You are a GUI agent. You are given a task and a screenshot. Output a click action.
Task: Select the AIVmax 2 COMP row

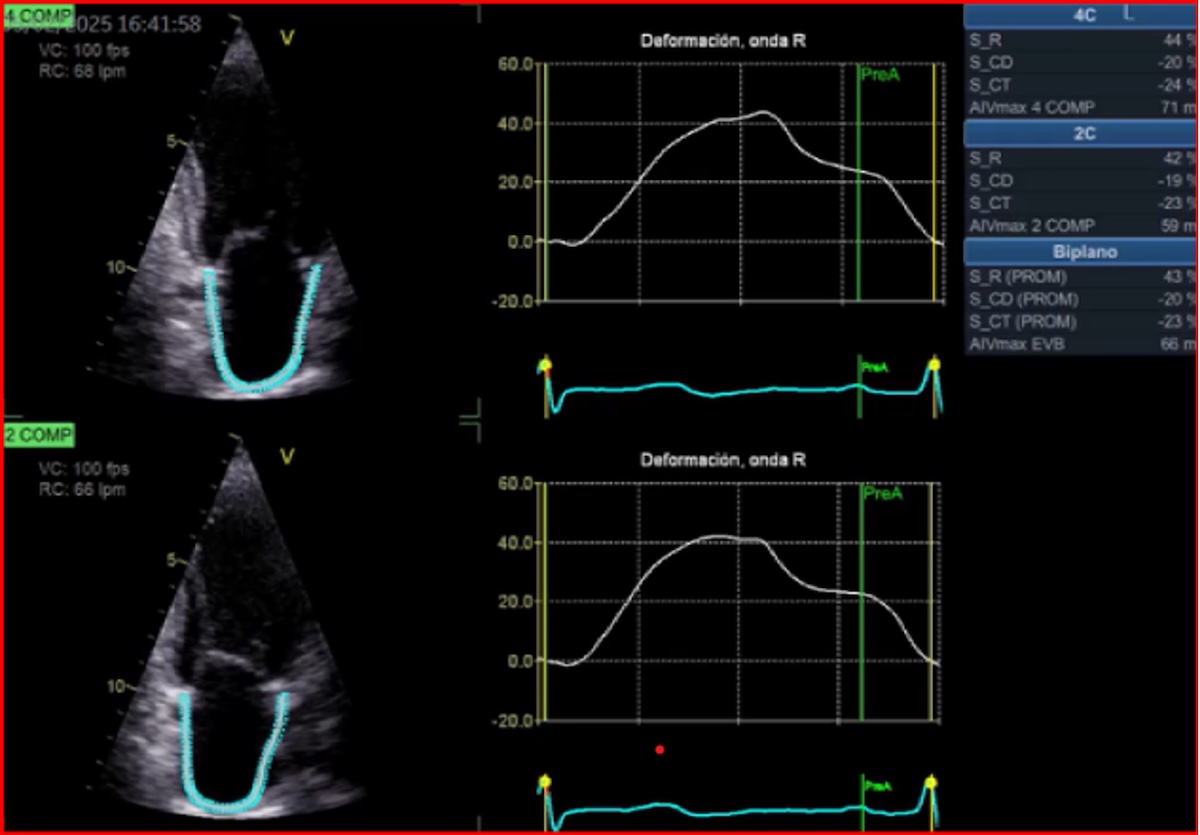[x=1082, y=225]
